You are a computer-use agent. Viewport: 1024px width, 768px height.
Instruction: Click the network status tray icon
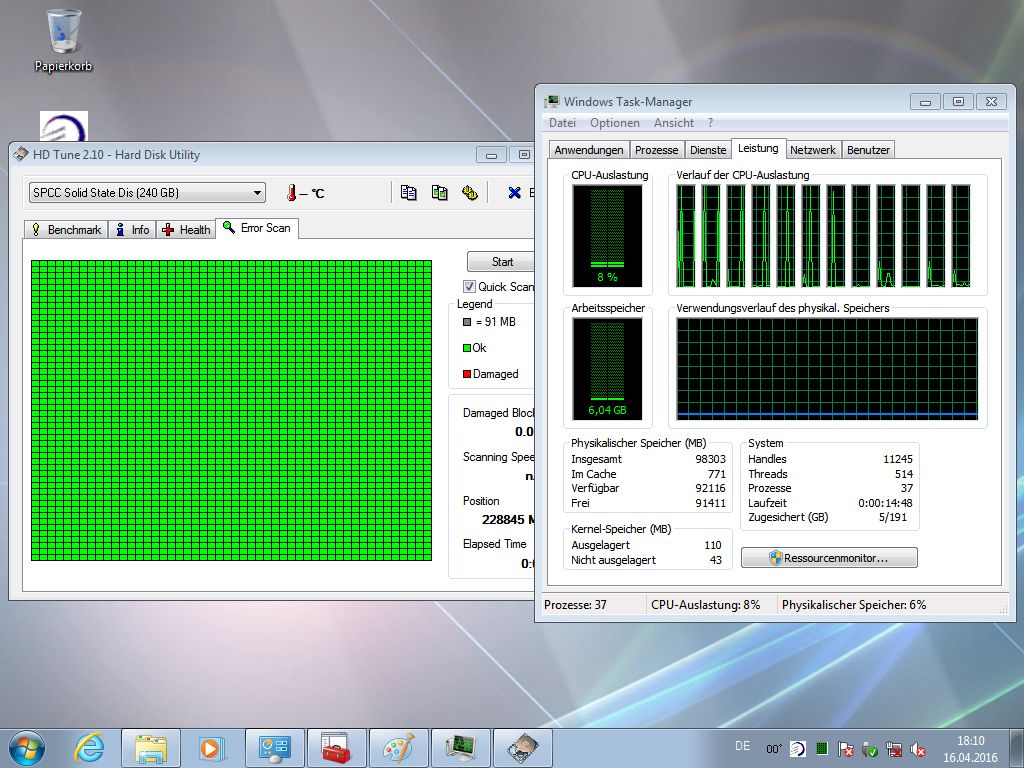coord(893,749)
